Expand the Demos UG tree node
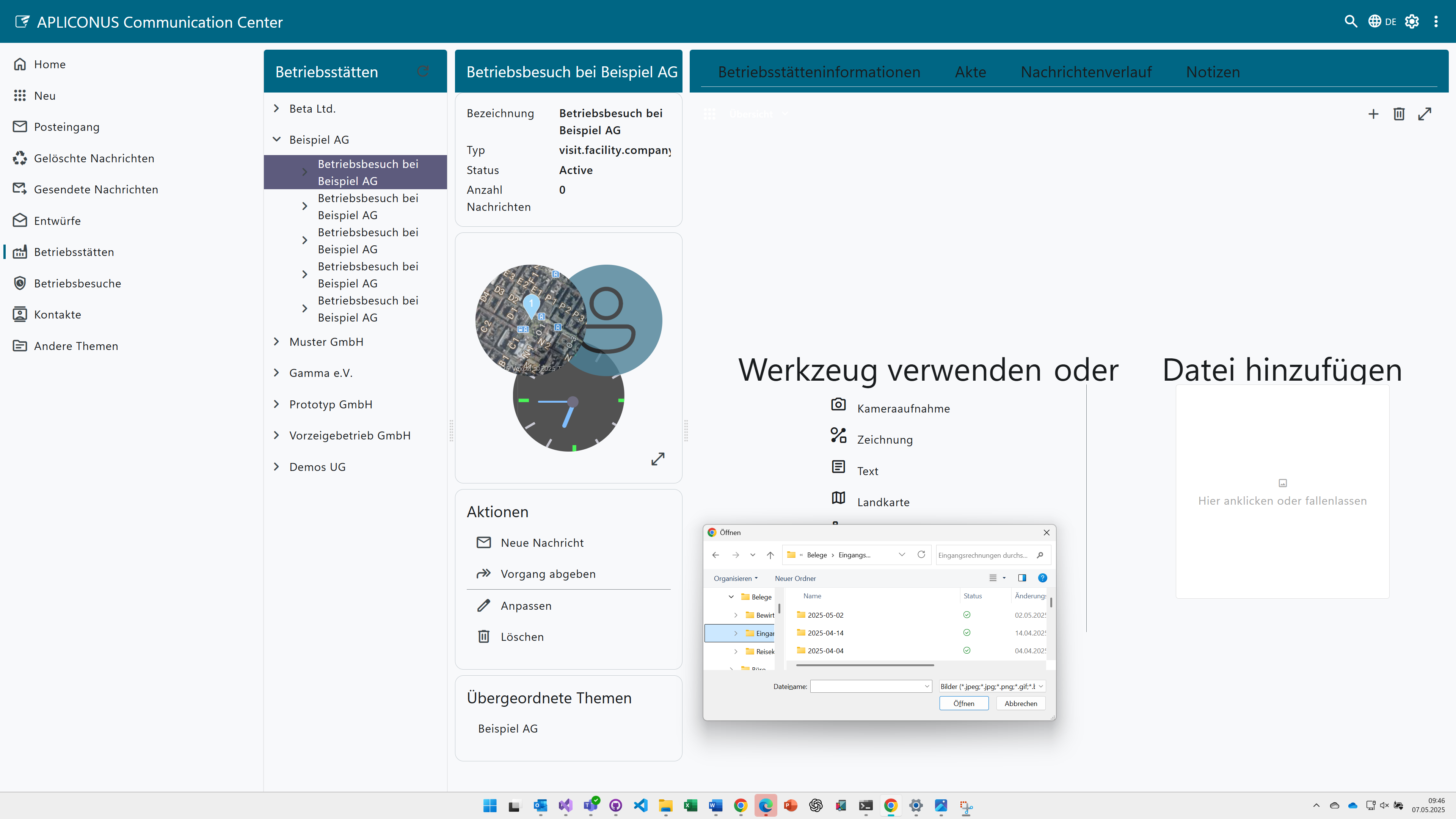The width and height of the screenshot is (1456, 819). coord(276,467)
